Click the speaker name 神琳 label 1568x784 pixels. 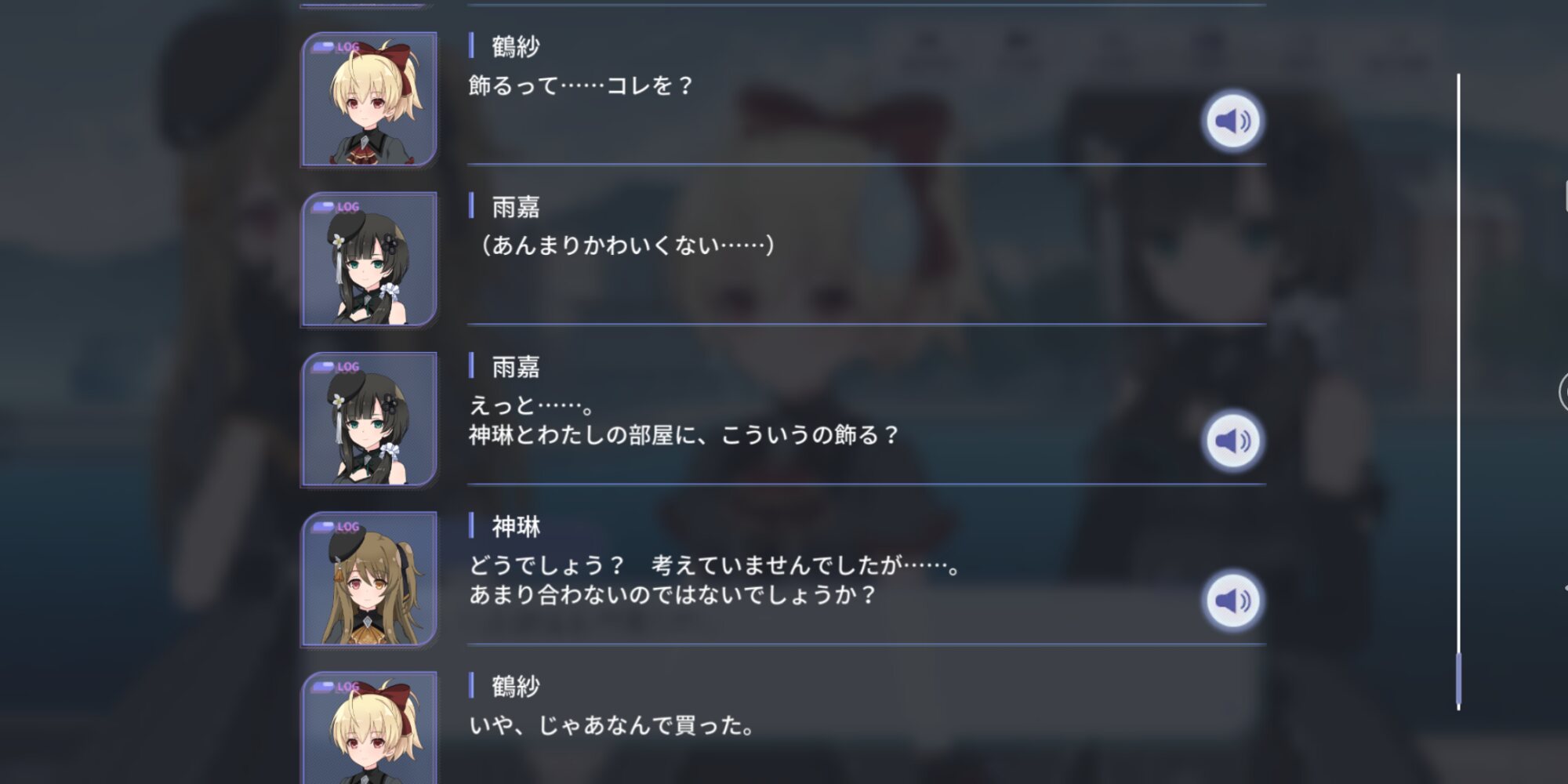[516, 527]
